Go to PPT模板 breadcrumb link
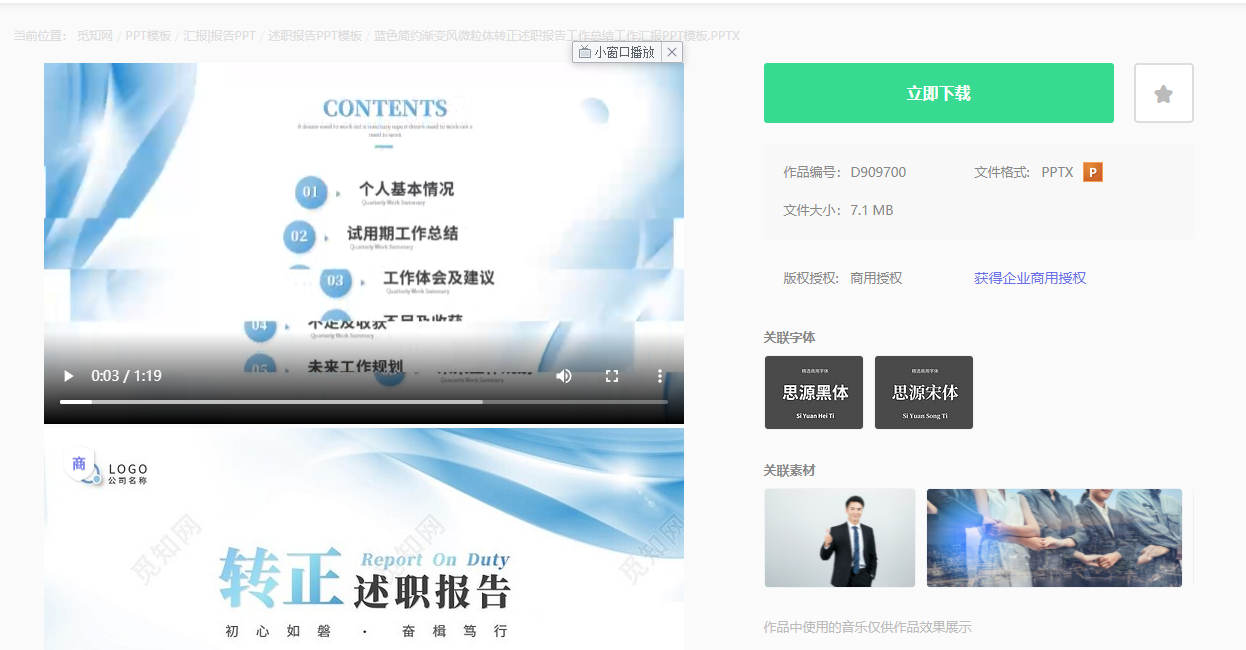This screenshot has width=1246, height=650. point(148,36)
